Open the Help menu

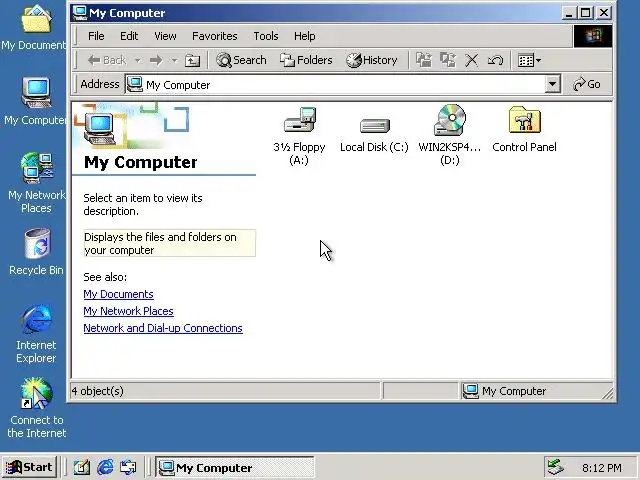(304, 36)
